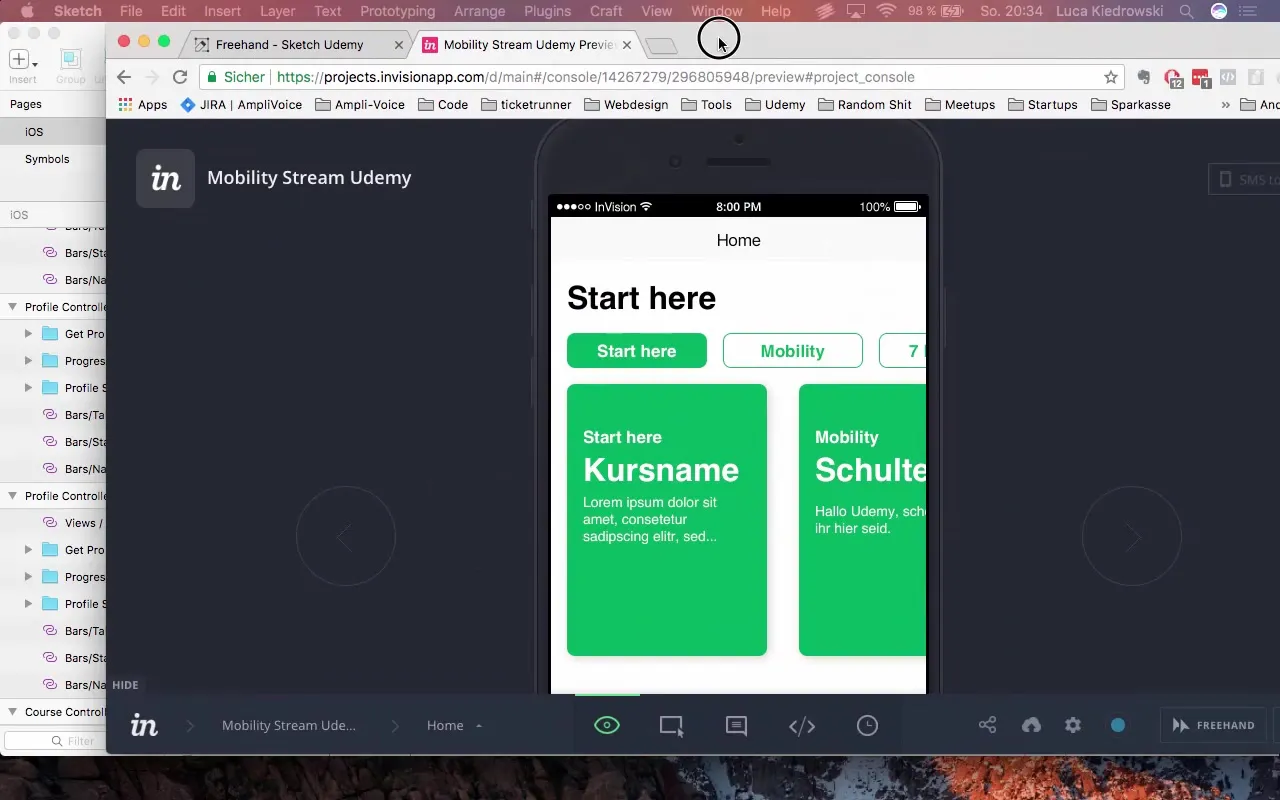Viewport: 1280px width, 800px height.
Task: Select the Symbols page in Sketch
Action: (x=47, y=159)
